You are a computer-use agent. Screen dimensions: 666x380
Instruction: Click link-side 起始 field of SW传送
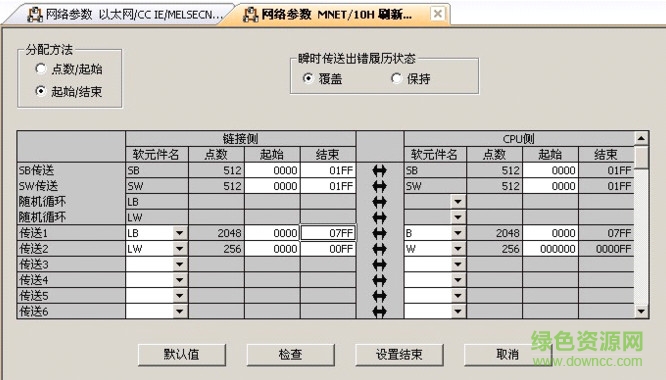(x=272, y=186)
